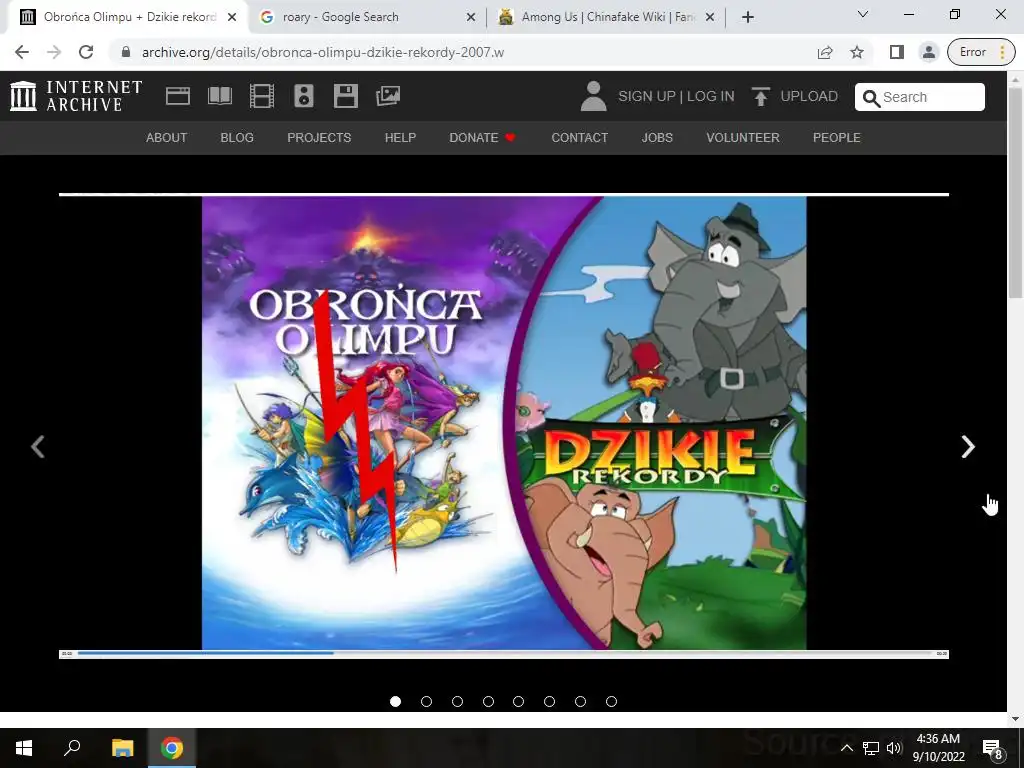Open the PROJECTS menu item
This screenshot has width=1024, height=768.
pos(319,138)
